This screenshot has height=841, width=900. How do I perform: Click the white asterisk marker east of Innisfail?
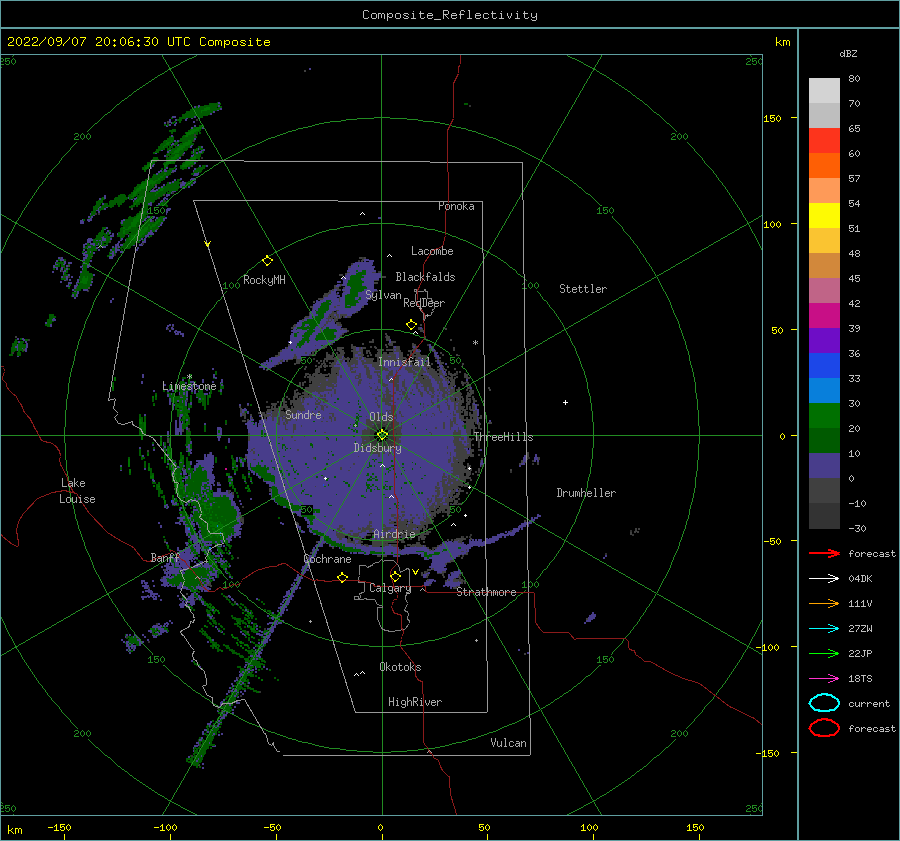pos(475,343)
